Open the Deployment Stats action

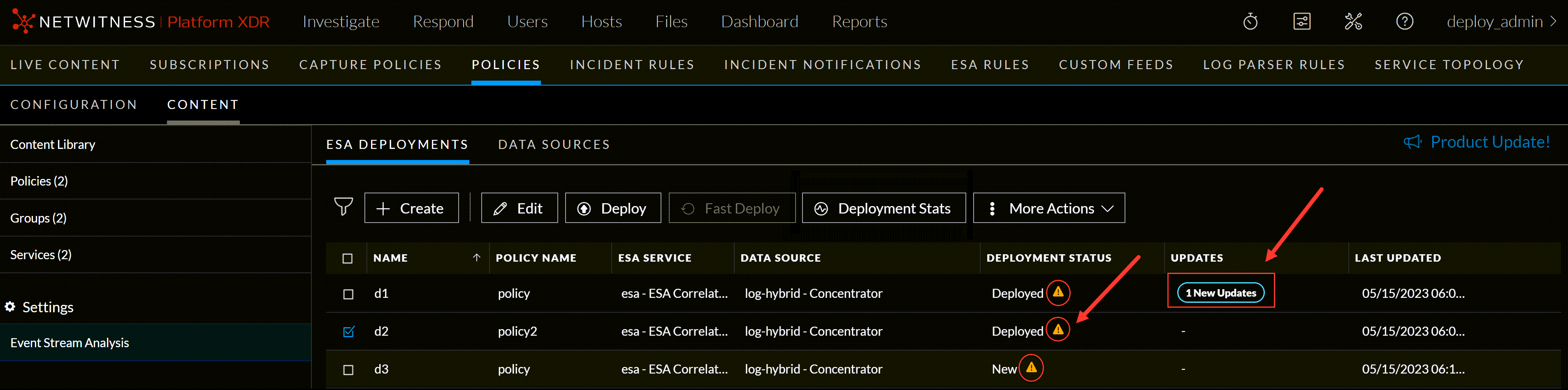(x=883, y=207)
